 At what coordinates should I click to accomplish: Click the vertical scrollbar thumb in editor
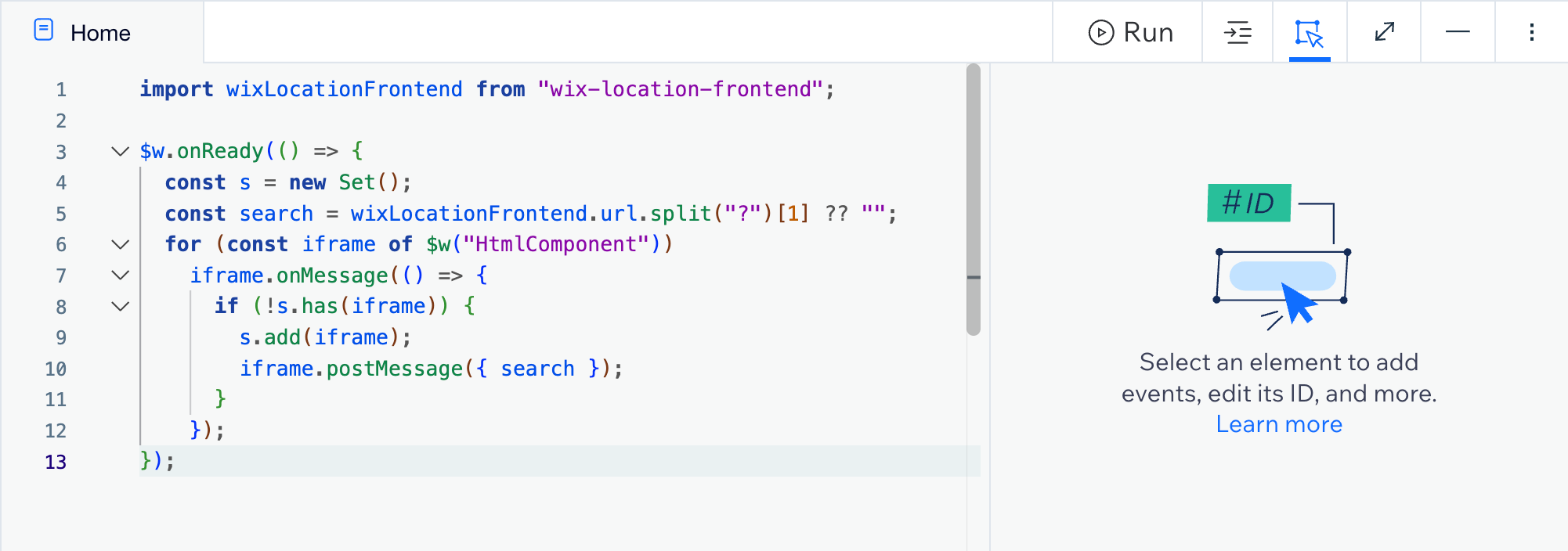[974, 200]
